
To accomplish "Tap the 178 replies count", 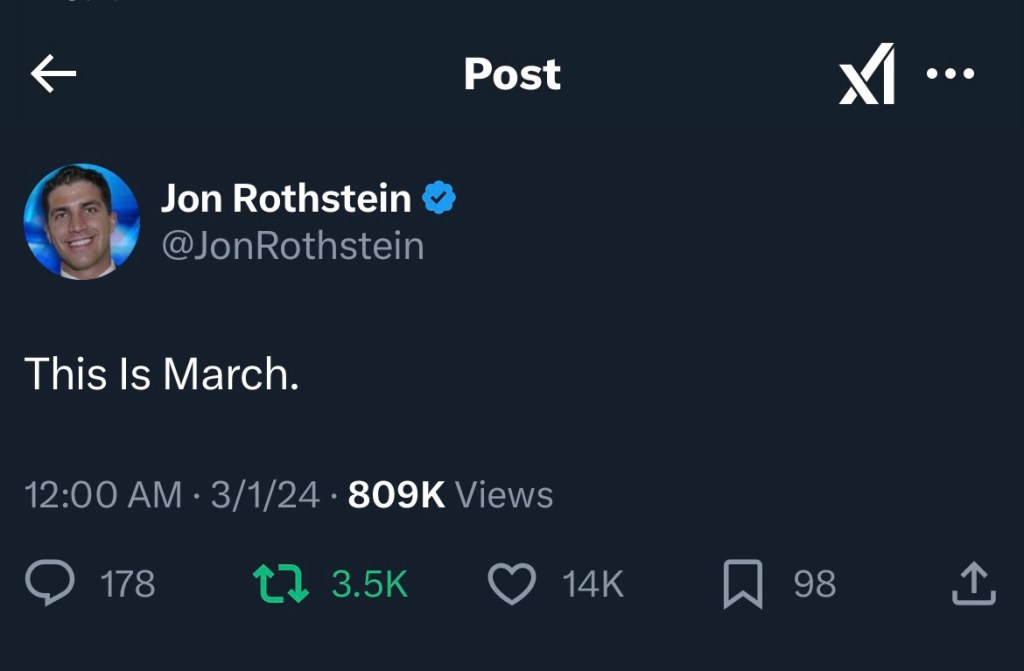I will pyautogui.click(x=128, y=584).
